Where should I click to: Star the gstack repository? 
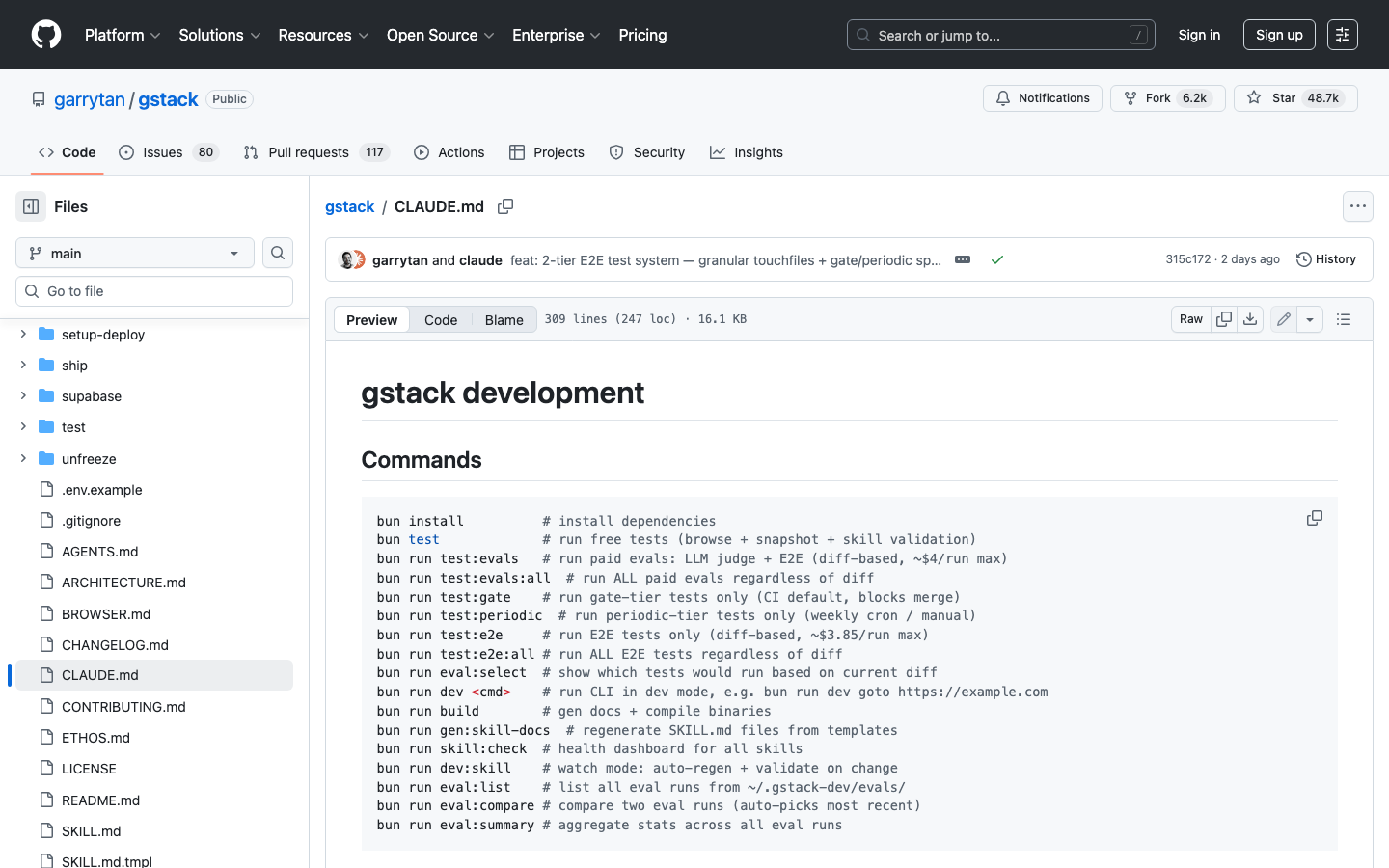tap(1295, 98)
